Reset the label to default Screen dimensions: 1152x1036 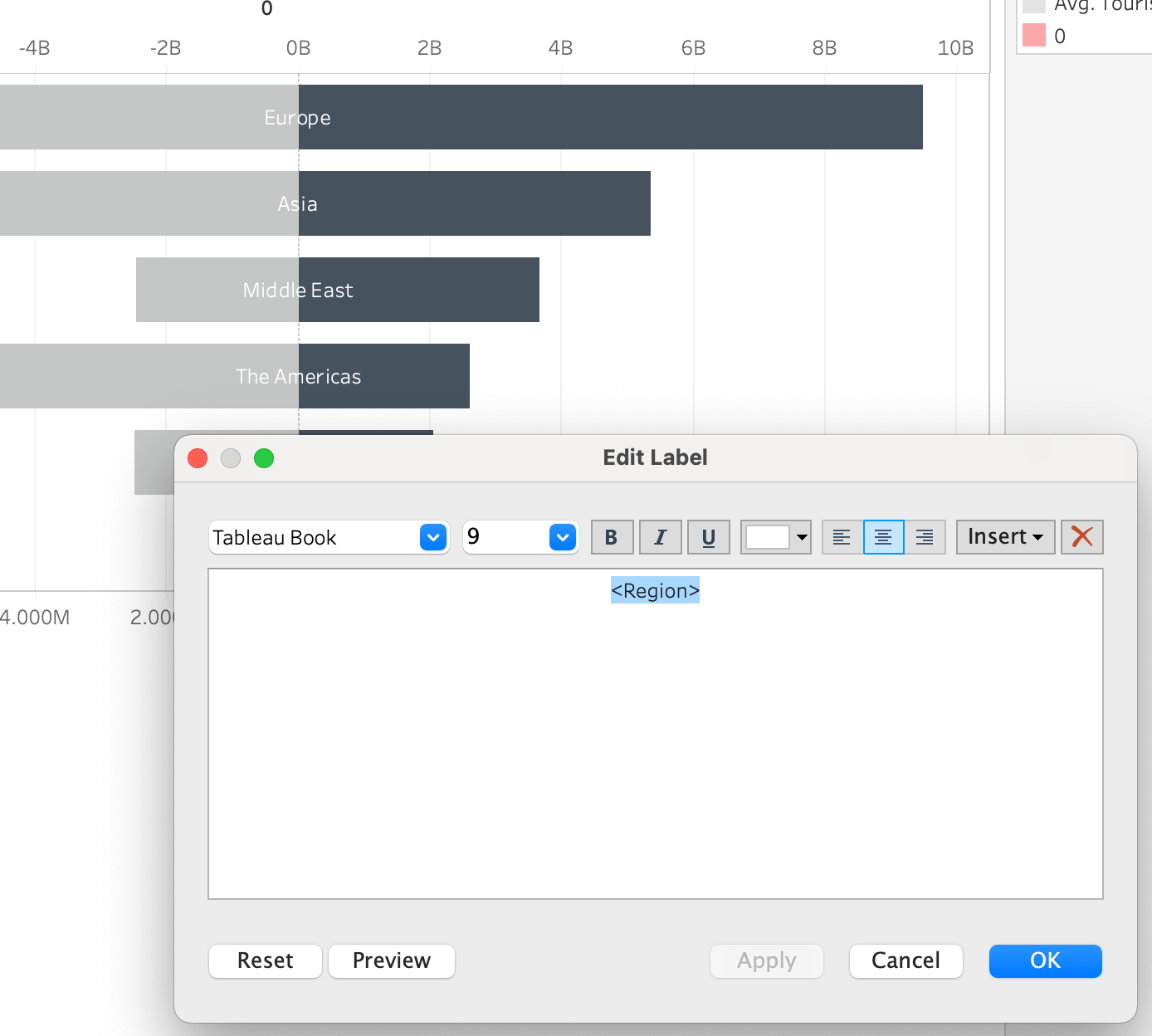click(265, 960)
